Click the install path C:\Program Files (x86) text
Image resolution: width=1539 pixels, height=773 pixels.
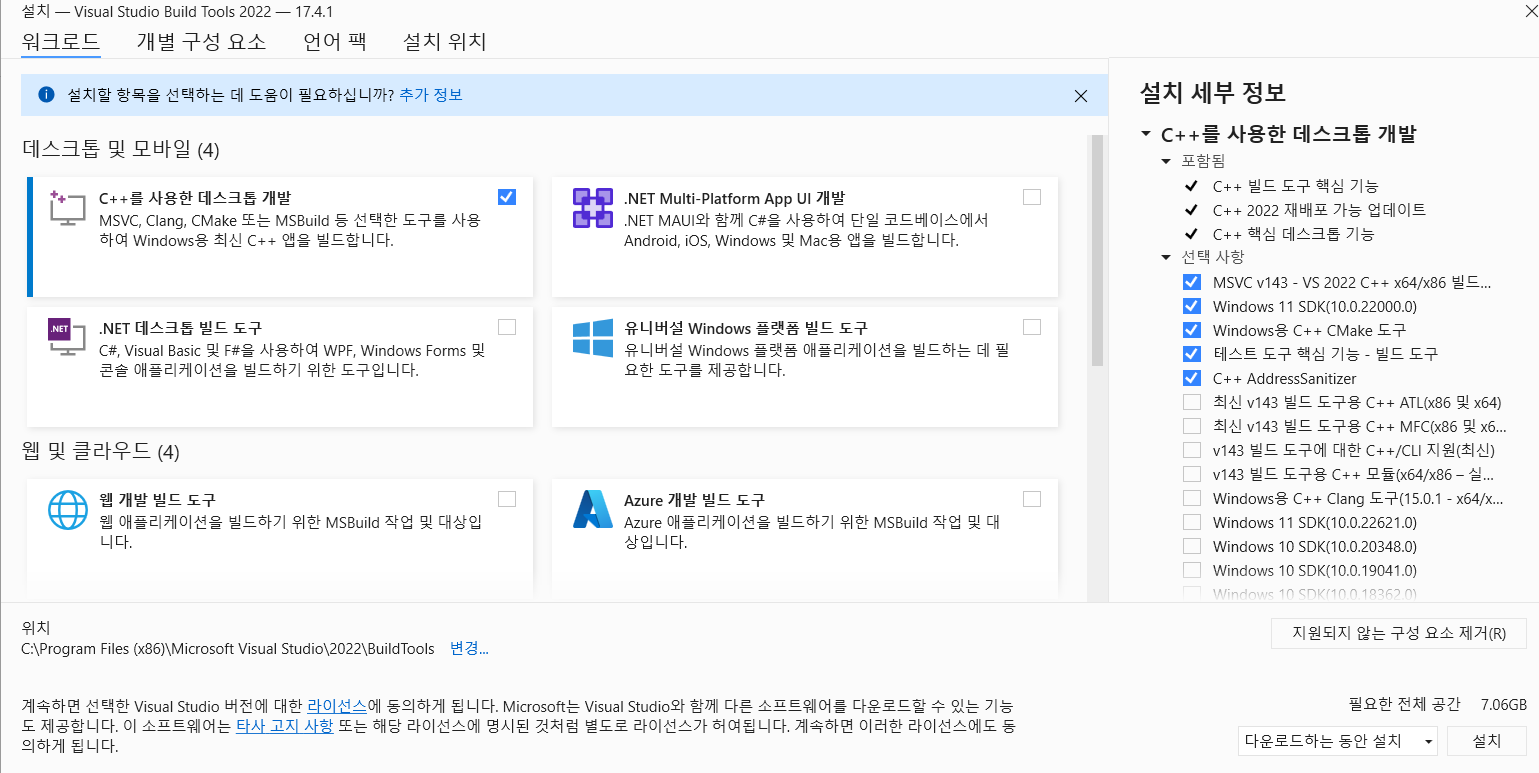coord(228,649)
